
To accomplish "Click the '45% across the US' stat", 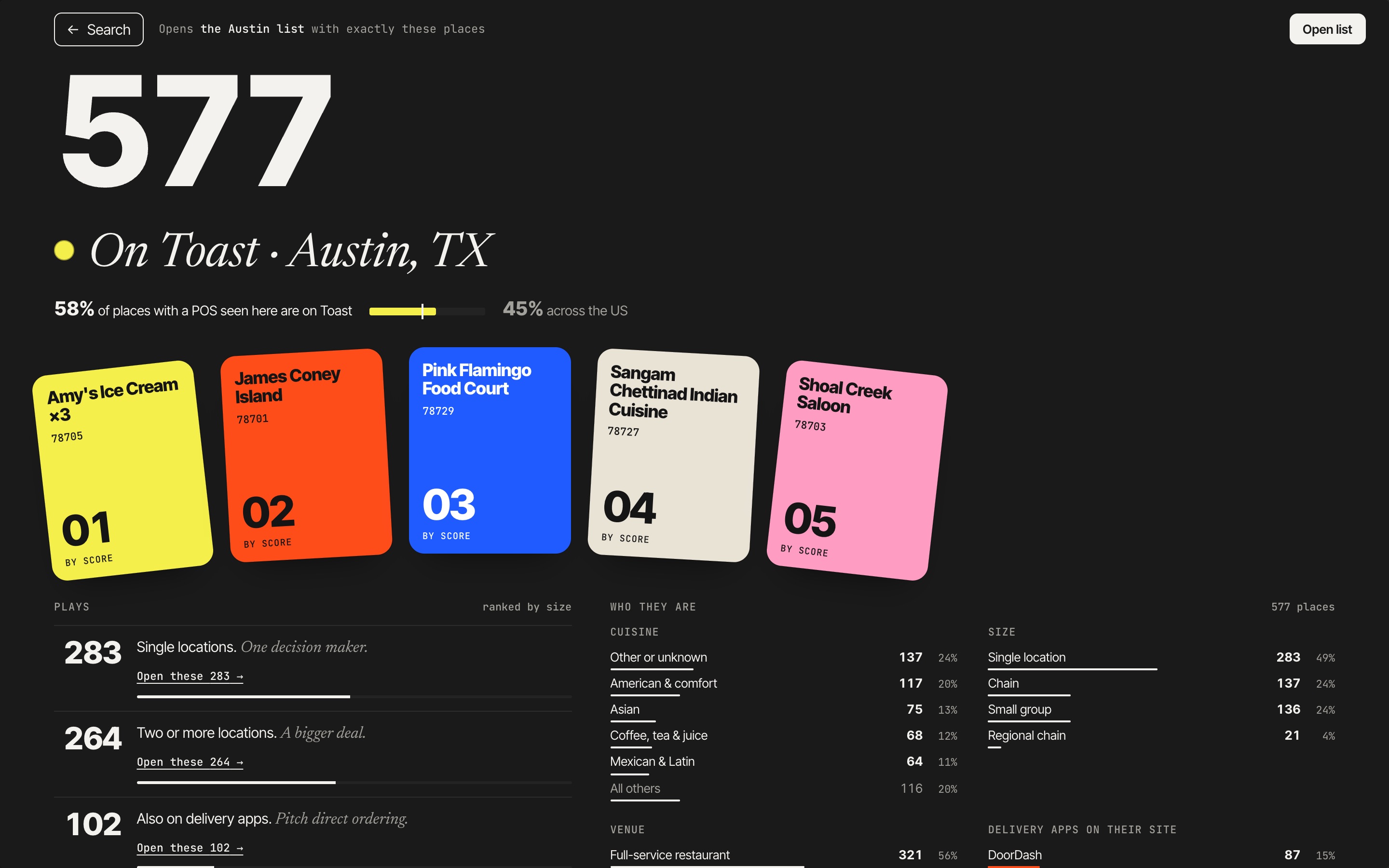I will tap(565, 310).
